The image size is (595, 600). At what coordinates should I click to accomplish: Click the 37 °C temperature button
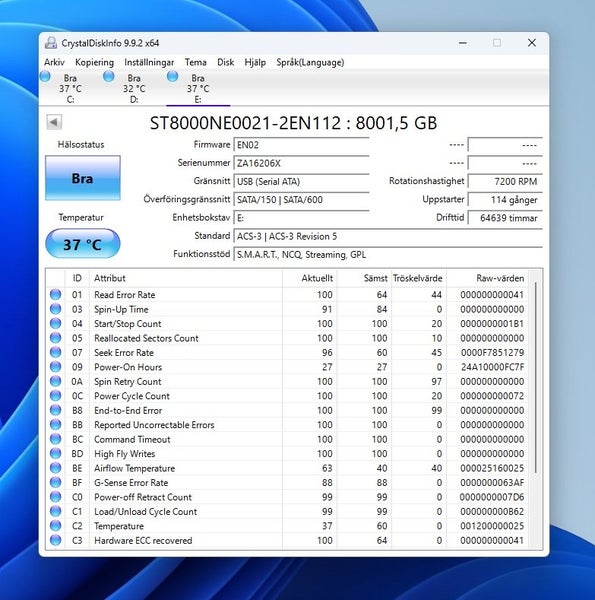pyautogui.click(x=83, y=244)
